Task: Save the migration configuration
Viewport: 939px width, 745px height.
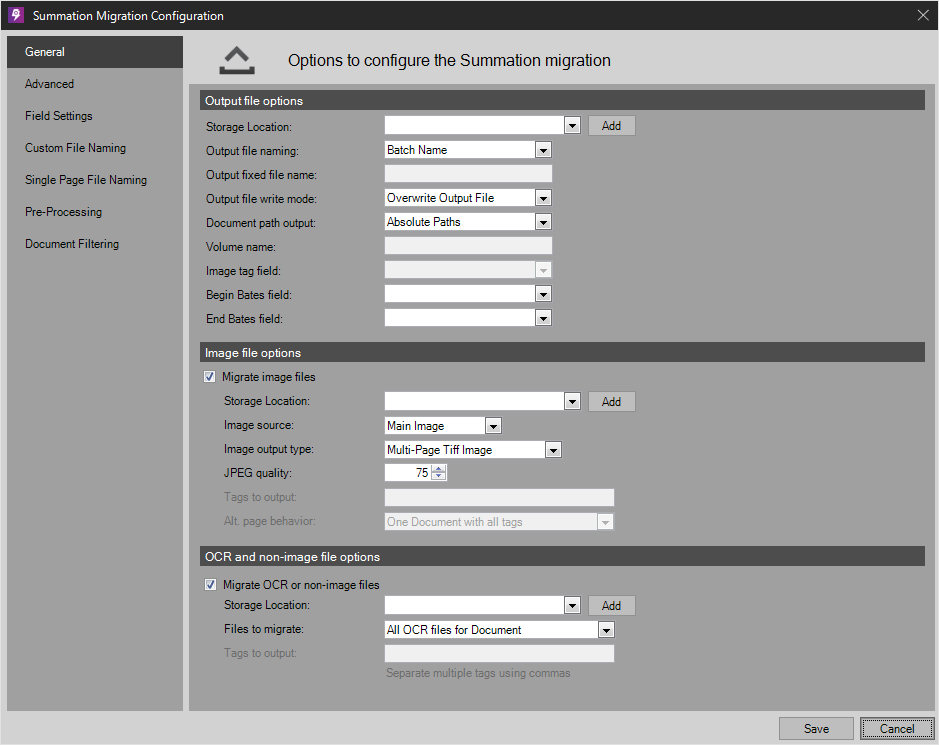Action: tap(816, 728)
